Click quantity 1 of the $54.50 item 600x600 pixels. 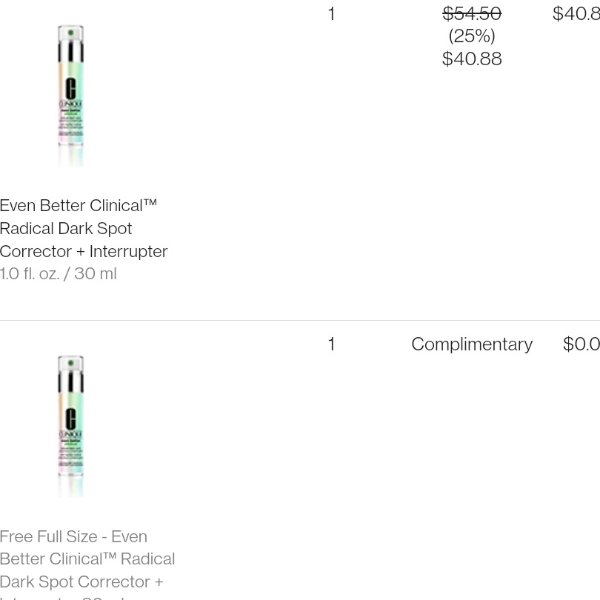331,14
